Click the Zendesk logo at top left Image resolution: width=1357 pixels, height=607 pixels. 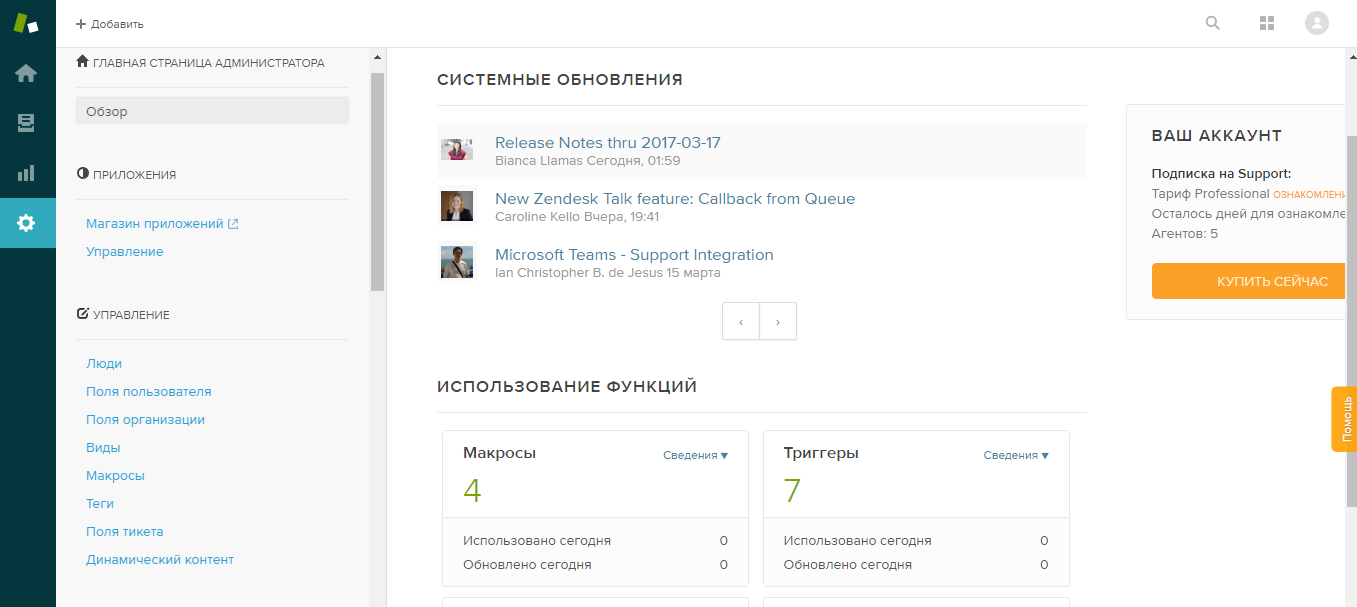click(27, 22)
